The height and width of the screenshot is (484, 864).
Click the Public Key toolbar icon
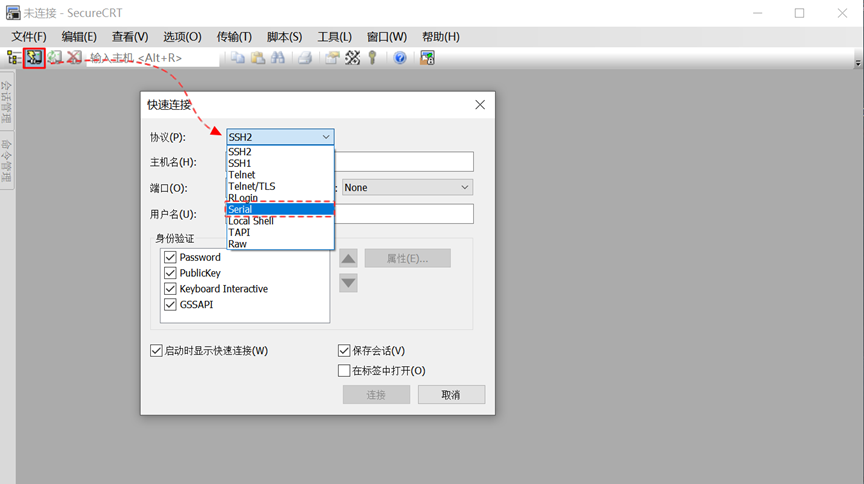click(x=372, y=57)
